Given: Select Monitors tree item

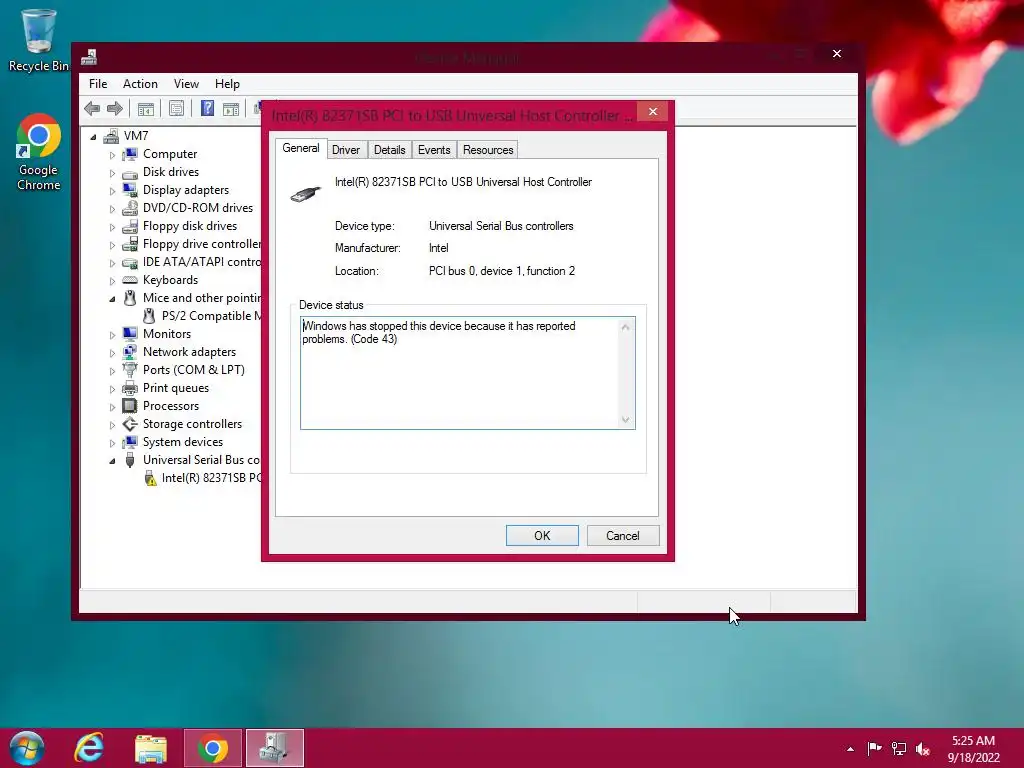Looking at the screenshot, I should tap(167, 334).
